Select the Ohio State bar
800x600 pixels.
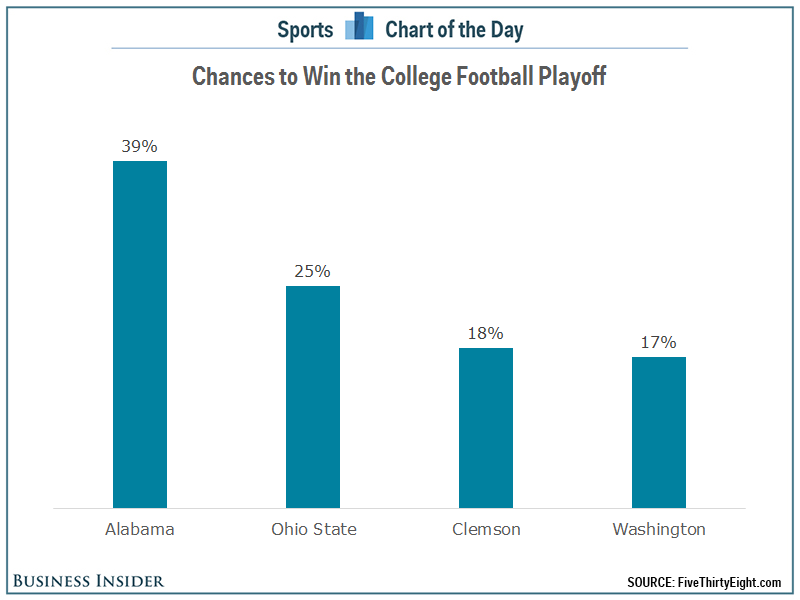click(313, 397)
